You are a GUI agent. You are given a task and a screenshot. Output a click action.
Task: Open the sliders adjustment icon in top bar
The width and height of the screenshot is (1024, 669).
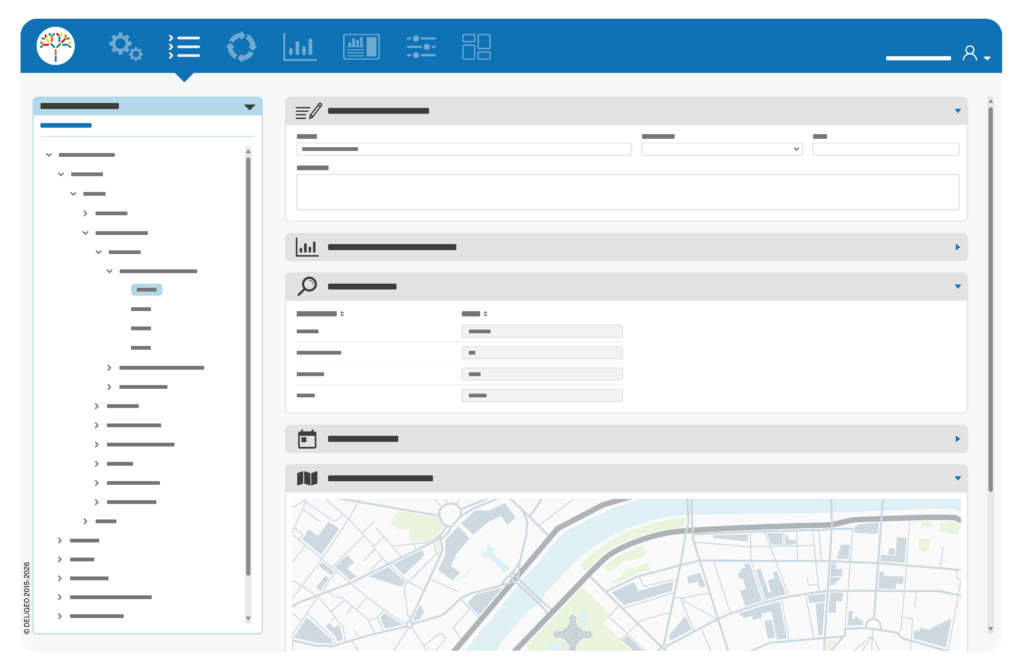tap(421, 47)
